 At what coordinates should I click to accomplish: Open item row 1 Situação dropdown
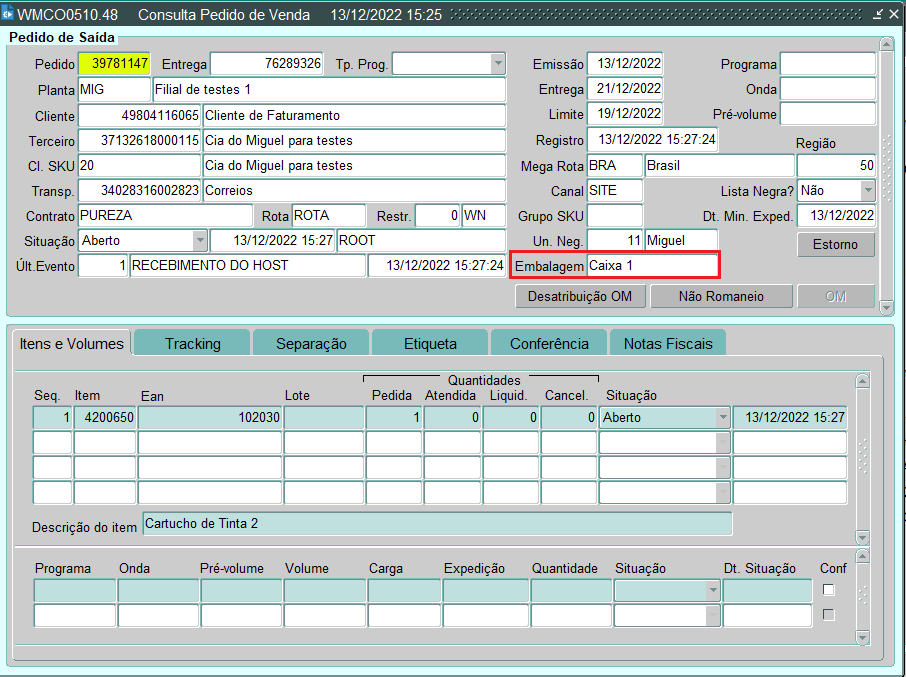coord(722,417)
